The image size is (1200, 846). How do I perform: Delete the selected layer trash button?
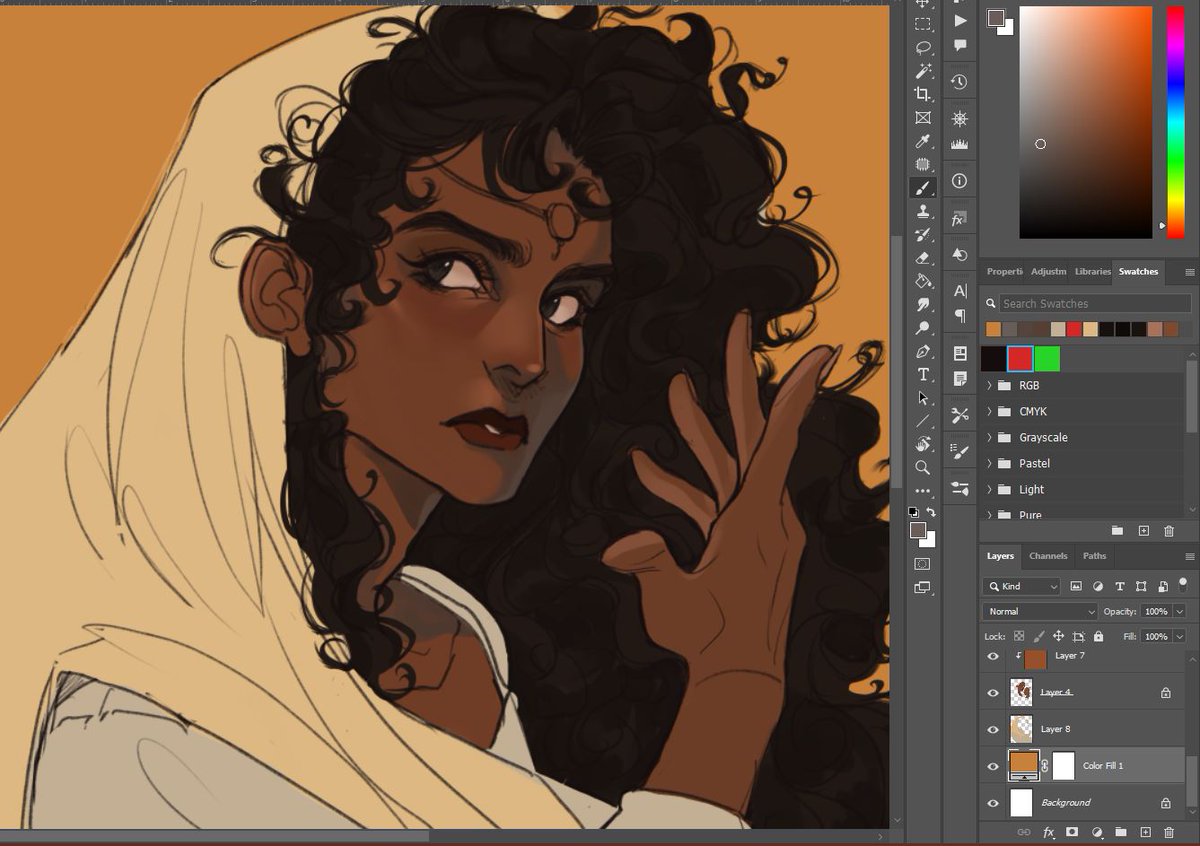point(1169,832)
